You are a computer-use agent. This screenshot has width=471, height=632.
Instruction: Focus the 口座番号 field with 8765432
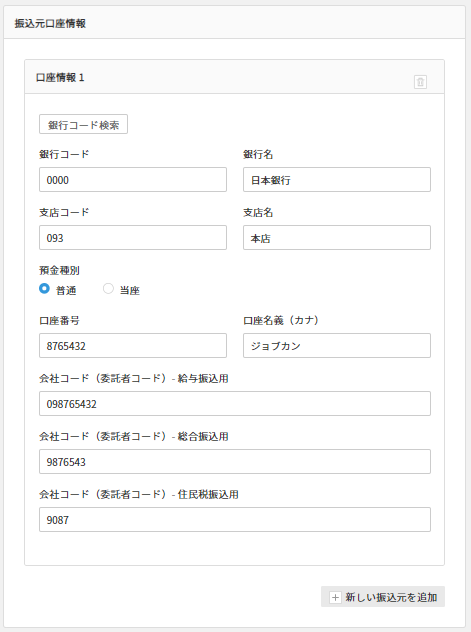click(133, 345)
